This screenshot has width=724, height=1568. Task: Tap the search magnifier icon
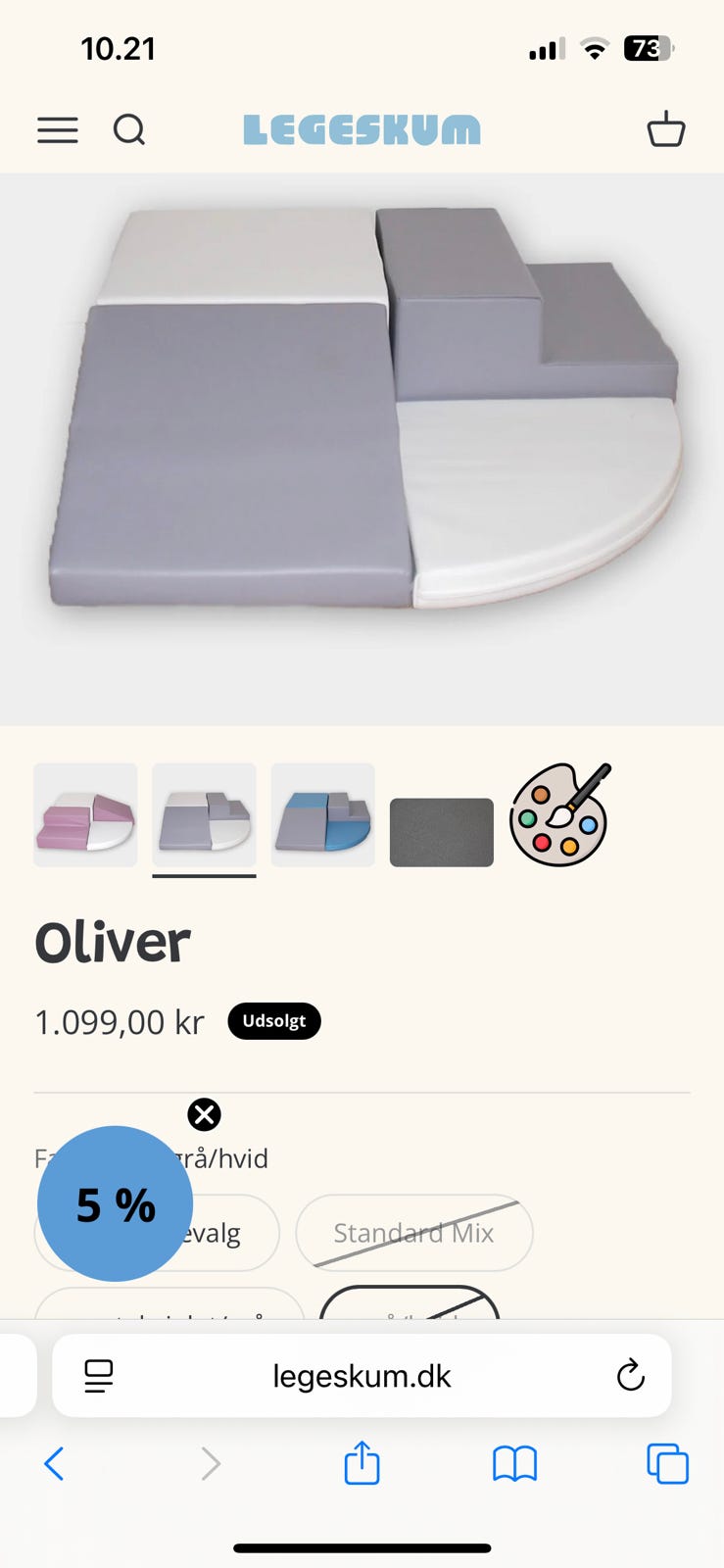click(129, 129)
